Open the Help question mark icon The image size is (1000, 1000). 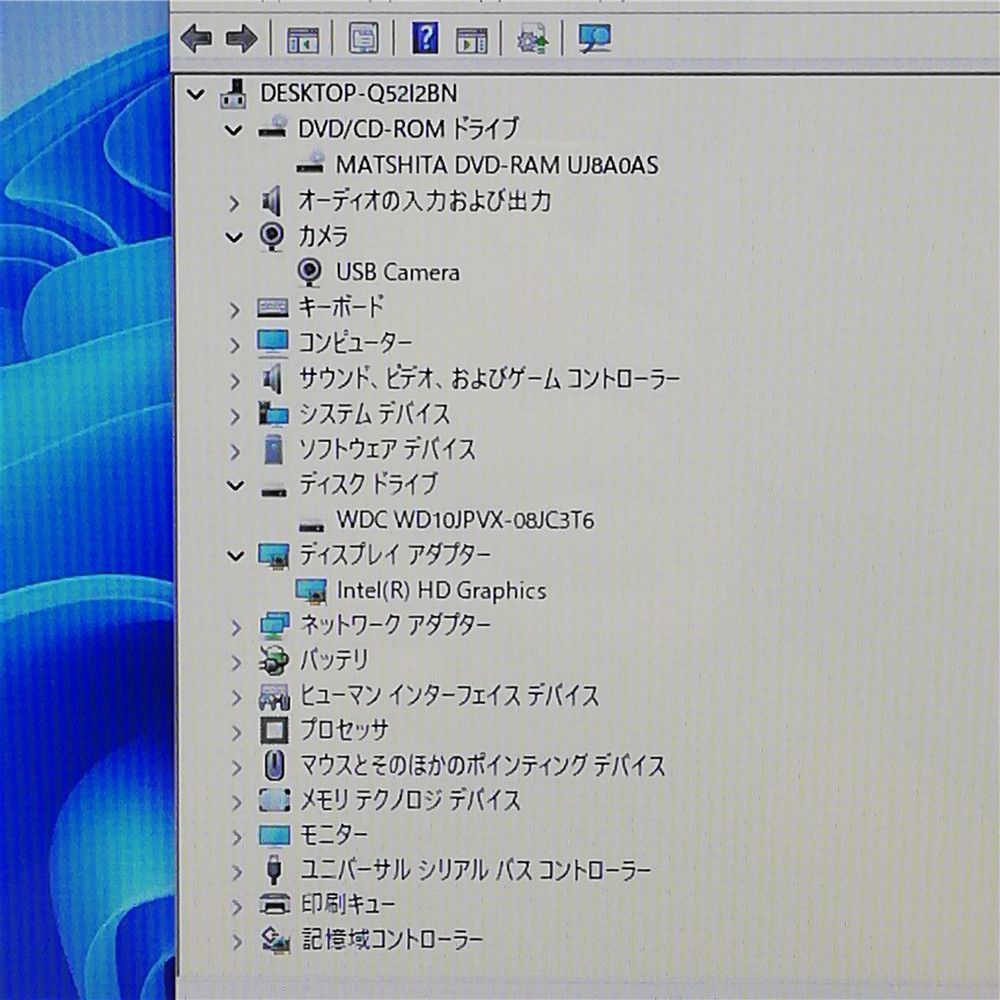pos(425,38)
